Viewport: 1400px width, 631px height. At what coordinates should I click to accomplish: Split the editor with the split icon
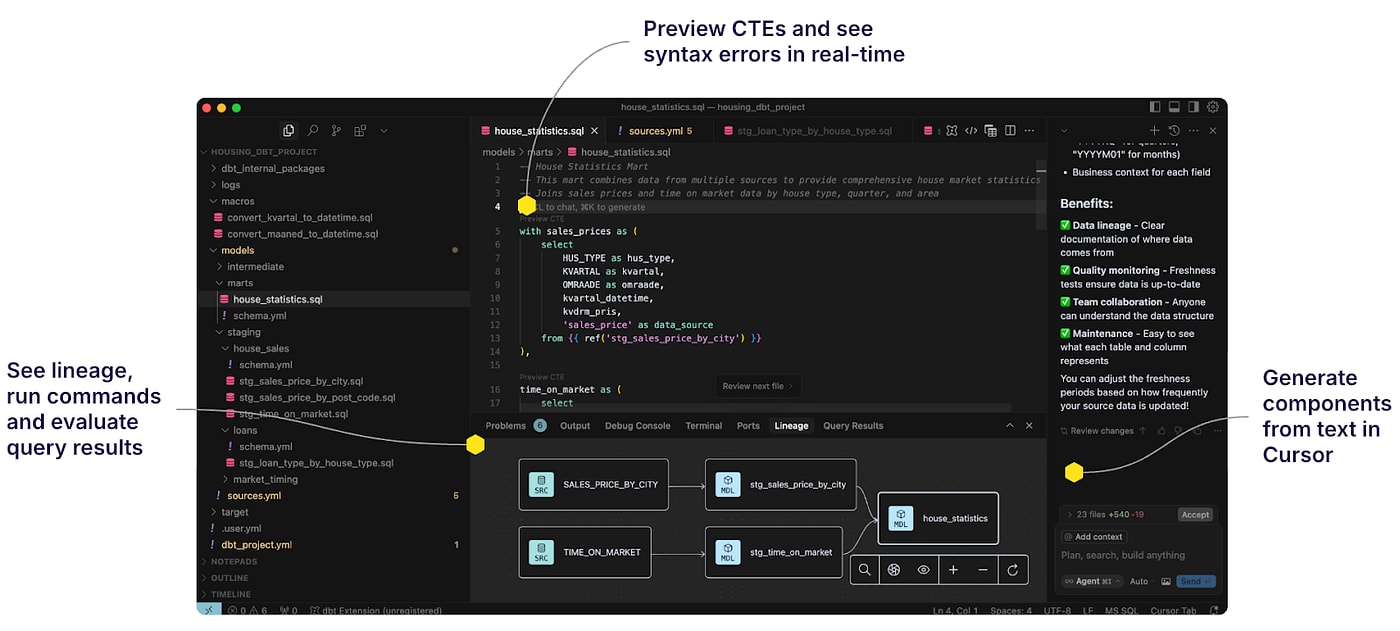pos(1010,131)
